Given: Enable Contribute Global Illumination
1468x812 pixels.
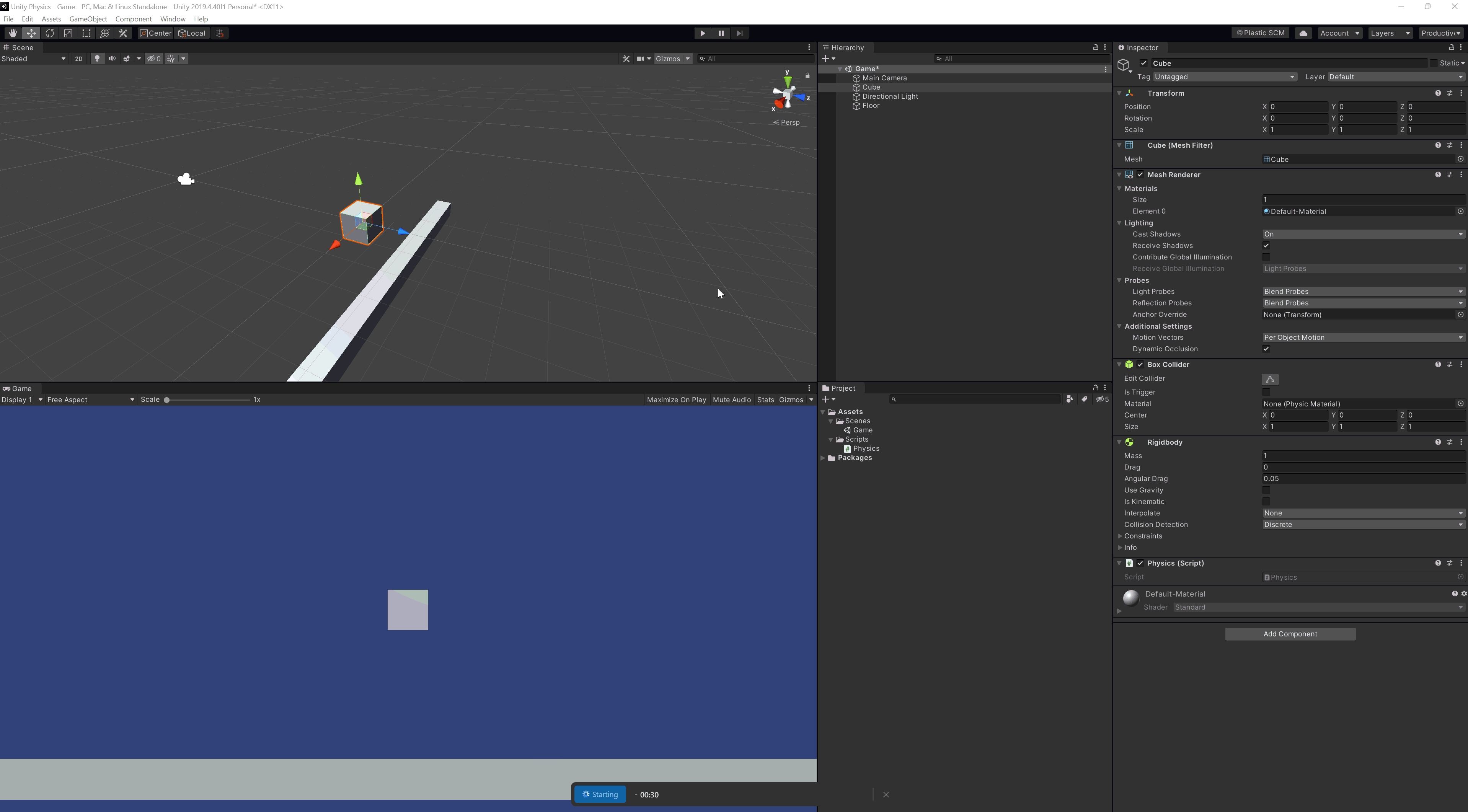Looking at the screenshot, I should point(1266,257).
